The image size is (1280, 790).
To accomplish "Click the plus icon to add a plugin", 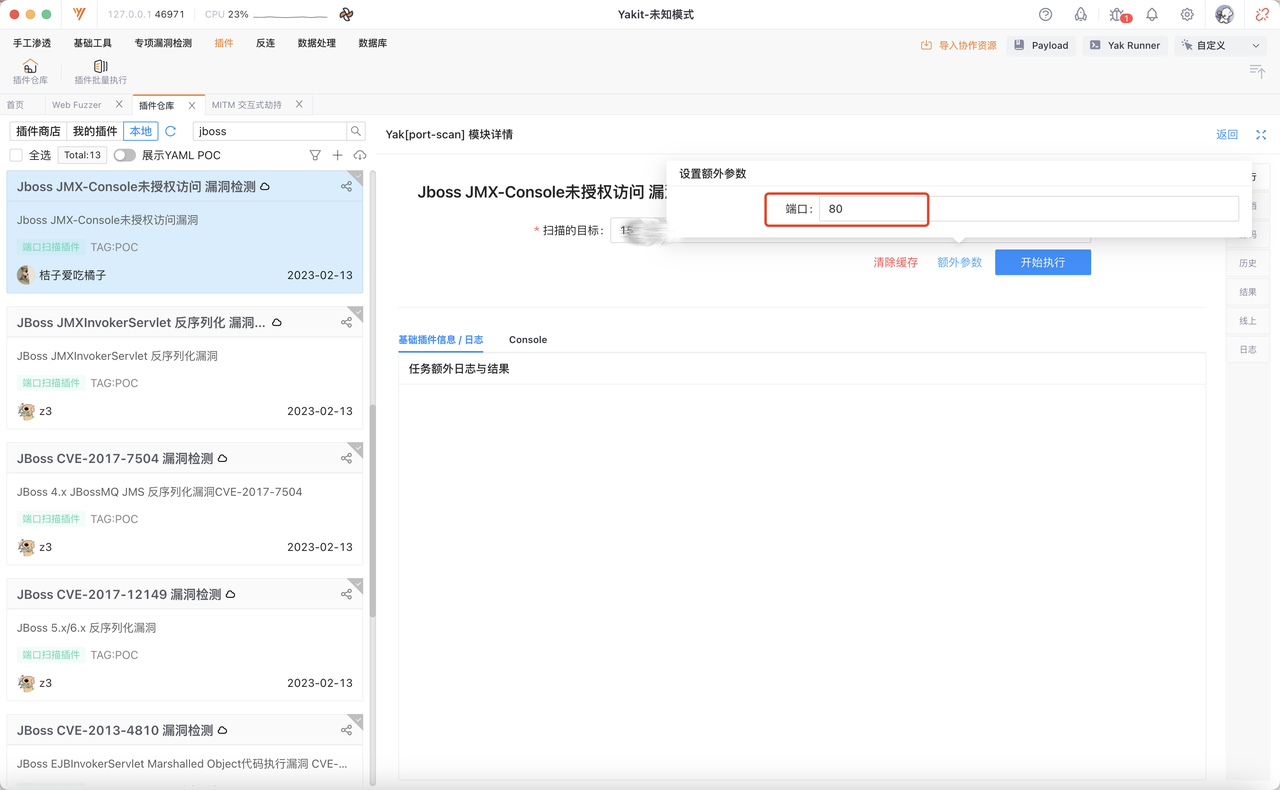I will tap(338, 155).
